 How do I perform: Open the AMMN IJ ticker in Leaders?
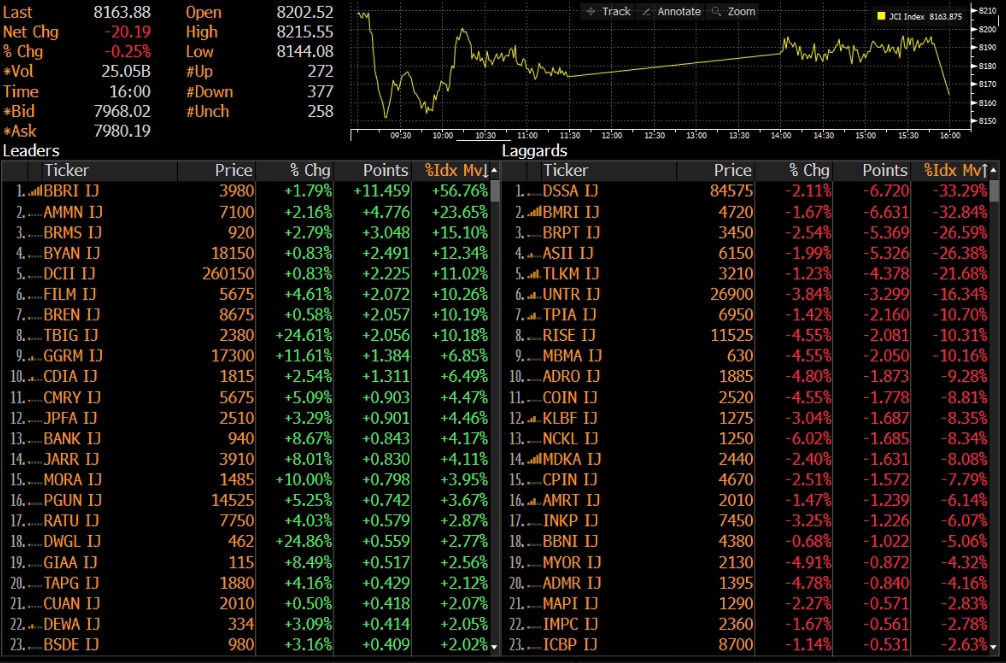click(73, 212)
